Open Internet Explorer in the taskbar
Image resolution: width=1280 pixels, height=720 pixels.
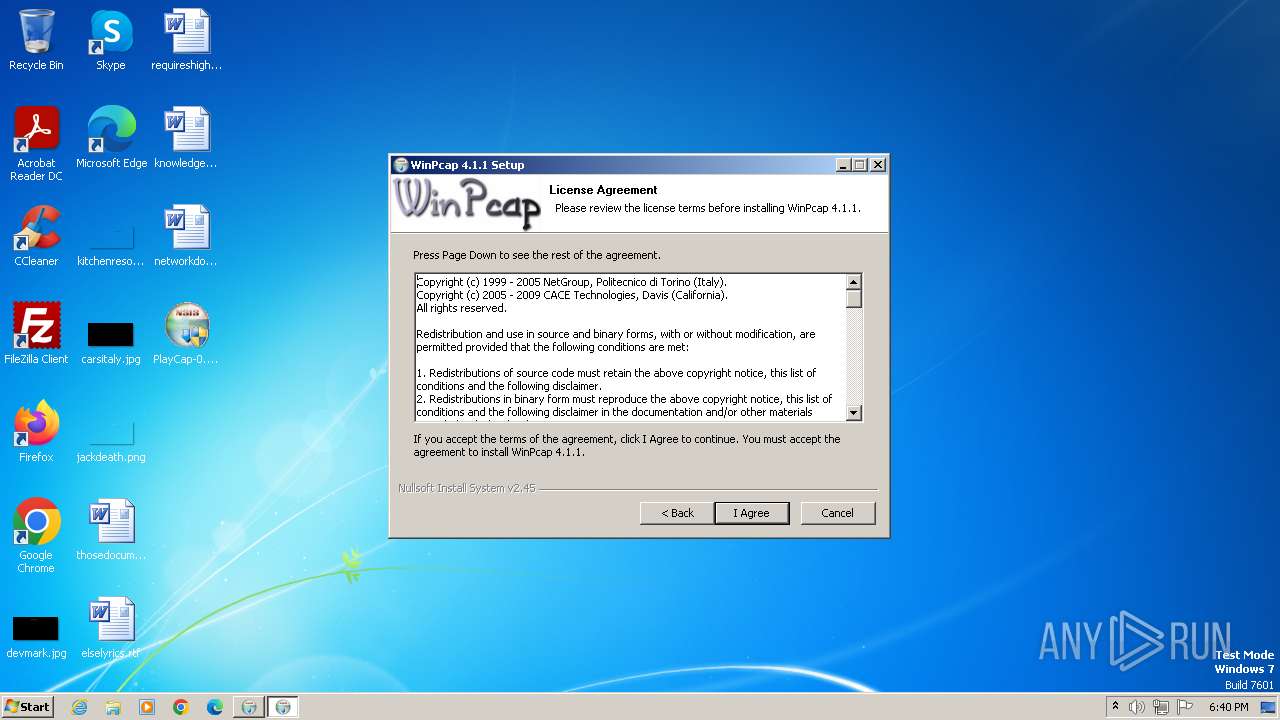[79, 707]
